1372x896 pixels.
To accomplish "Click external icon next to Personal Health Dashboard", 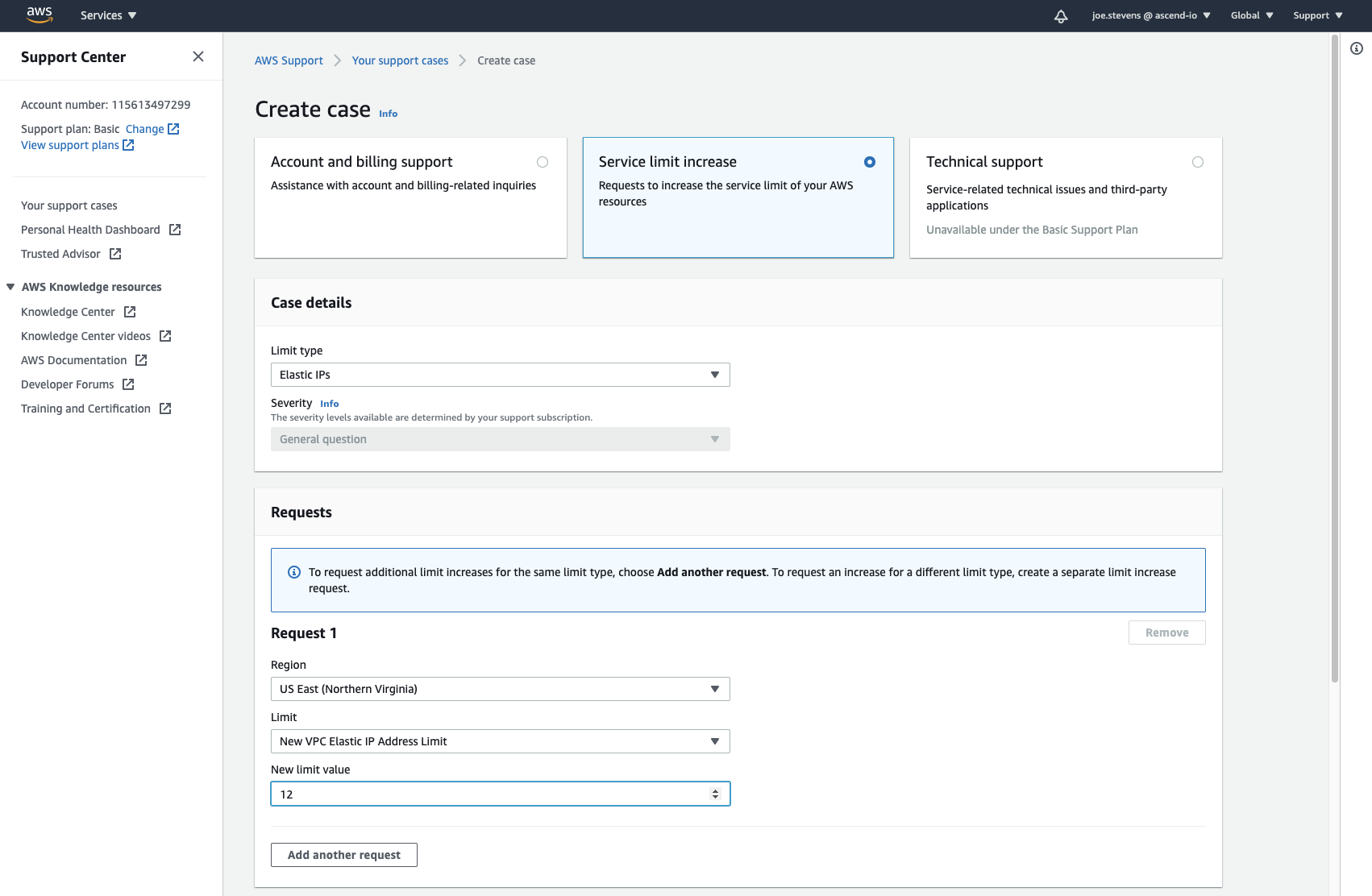I will tap(175, 230).
